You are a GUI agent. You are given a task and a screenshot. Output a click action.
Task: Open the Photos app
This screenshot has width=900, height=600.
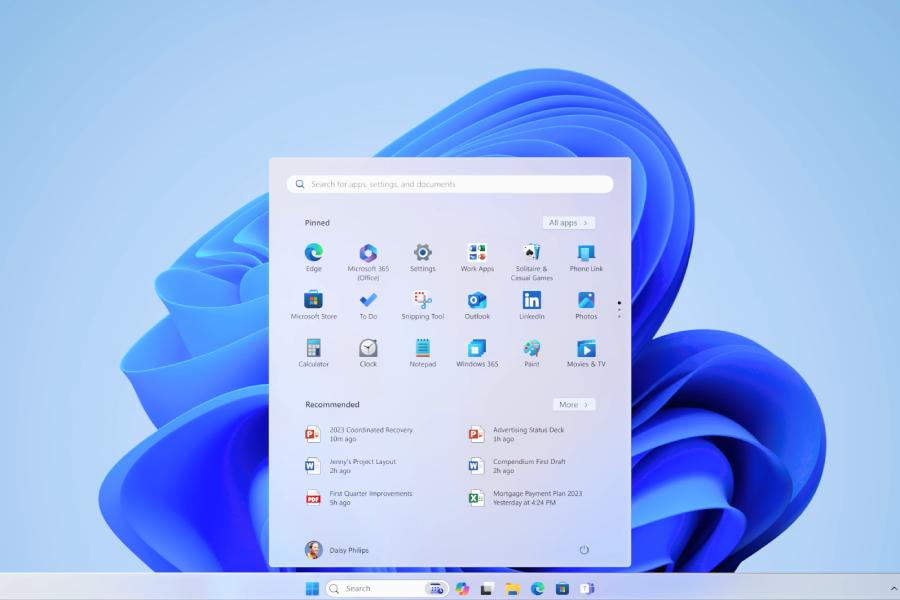click(x=586, y=304)
